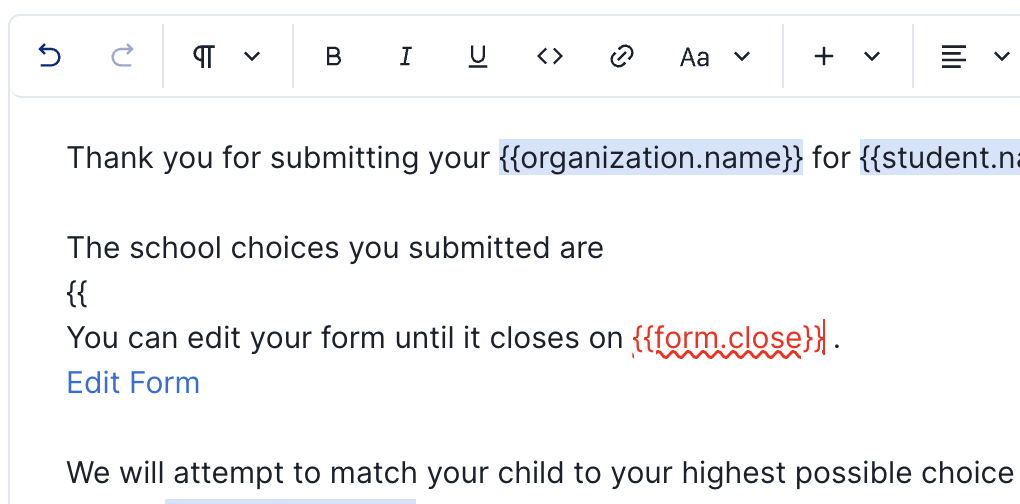
Task: Click the Edit Form link
Action: point(133,383)
